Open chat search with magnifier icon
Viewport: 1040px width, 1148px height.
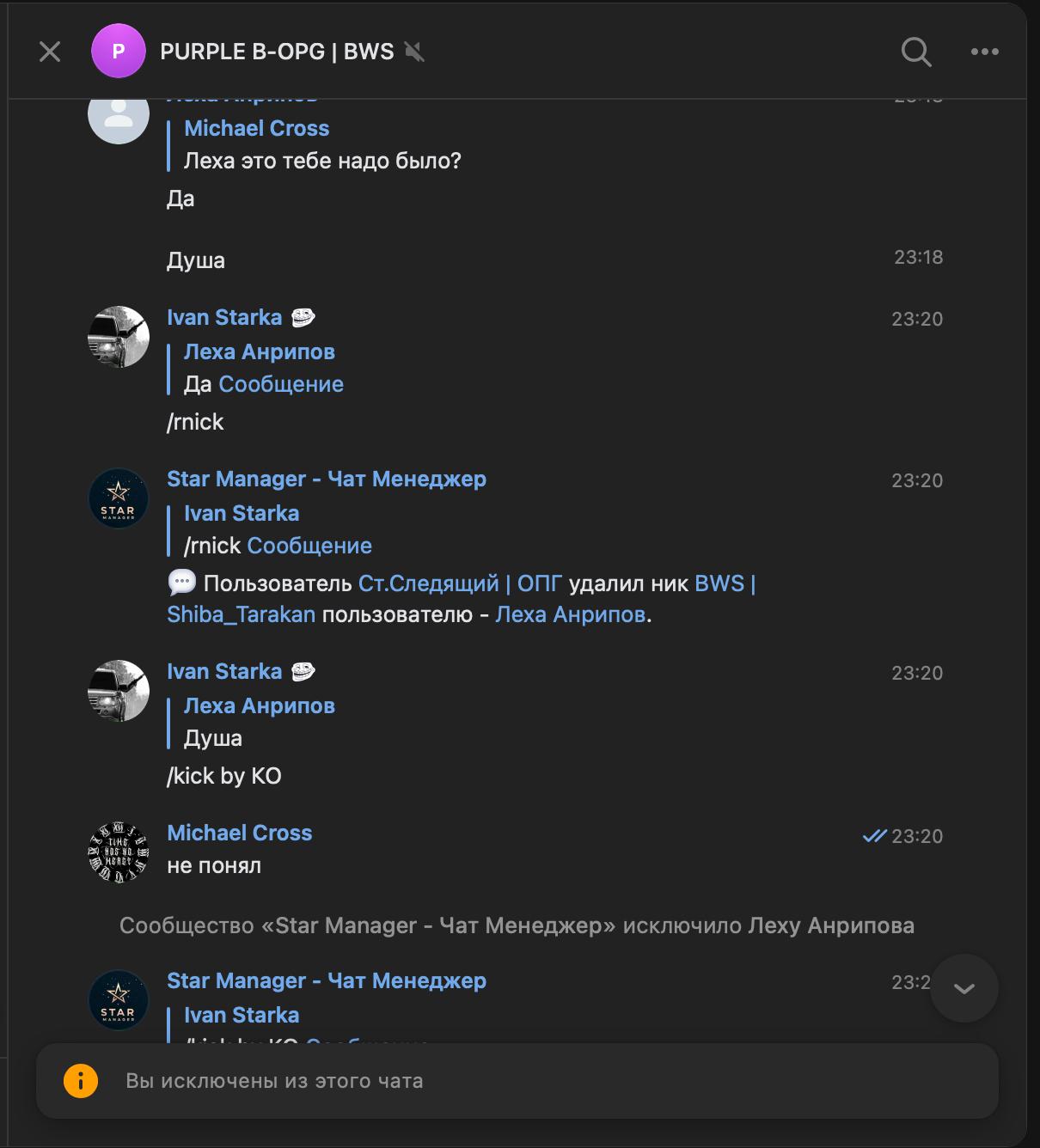tap(916, 52)
